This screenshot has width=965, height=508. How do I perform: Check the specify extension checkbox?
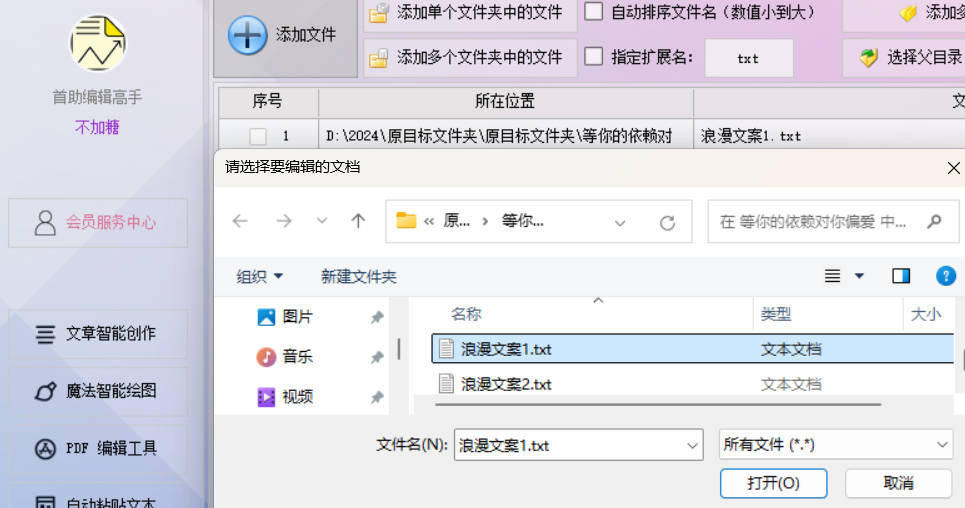tap(593, 57)
